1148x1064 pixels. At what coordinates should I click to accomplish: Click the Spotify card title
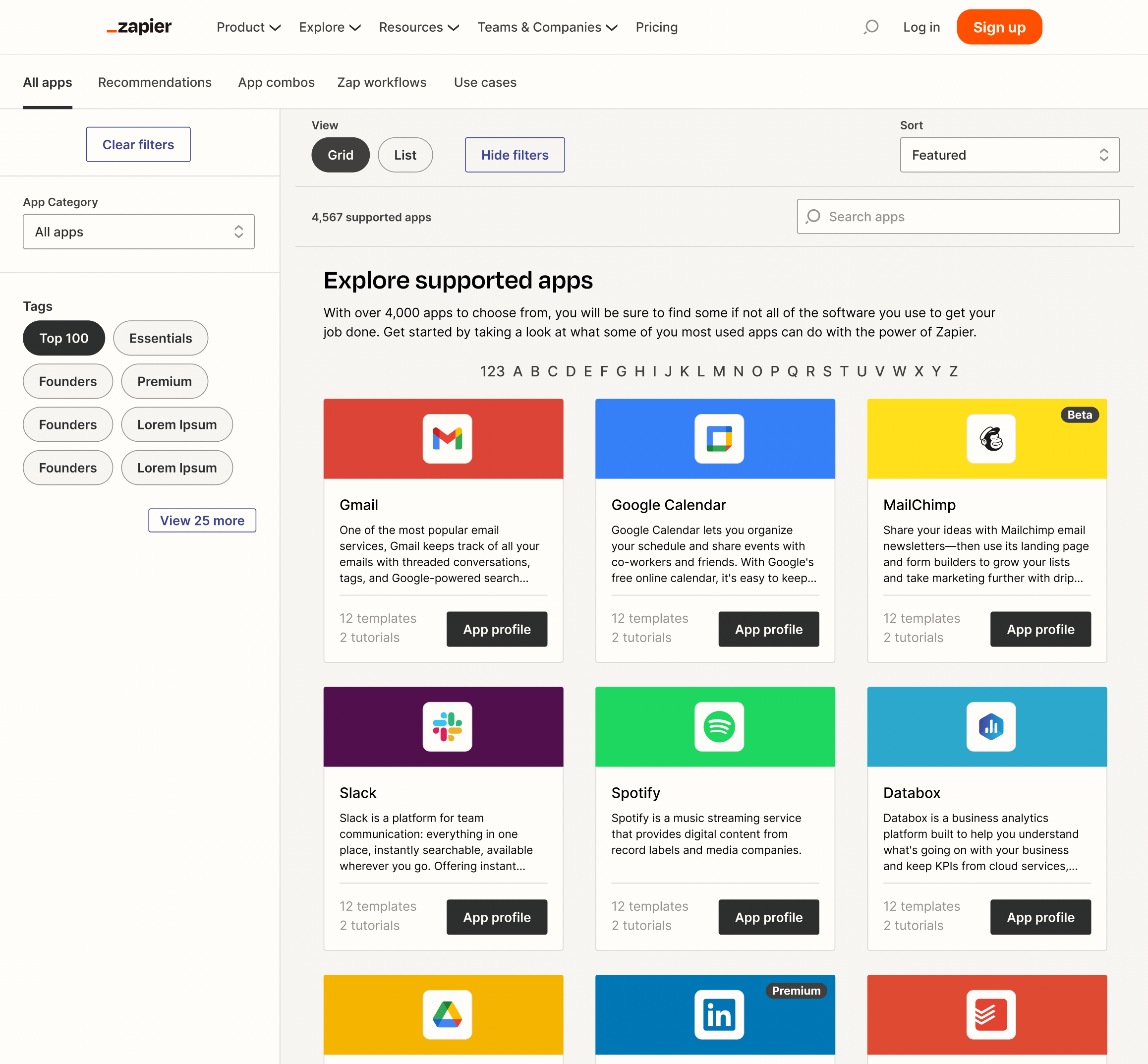(635, 793)
